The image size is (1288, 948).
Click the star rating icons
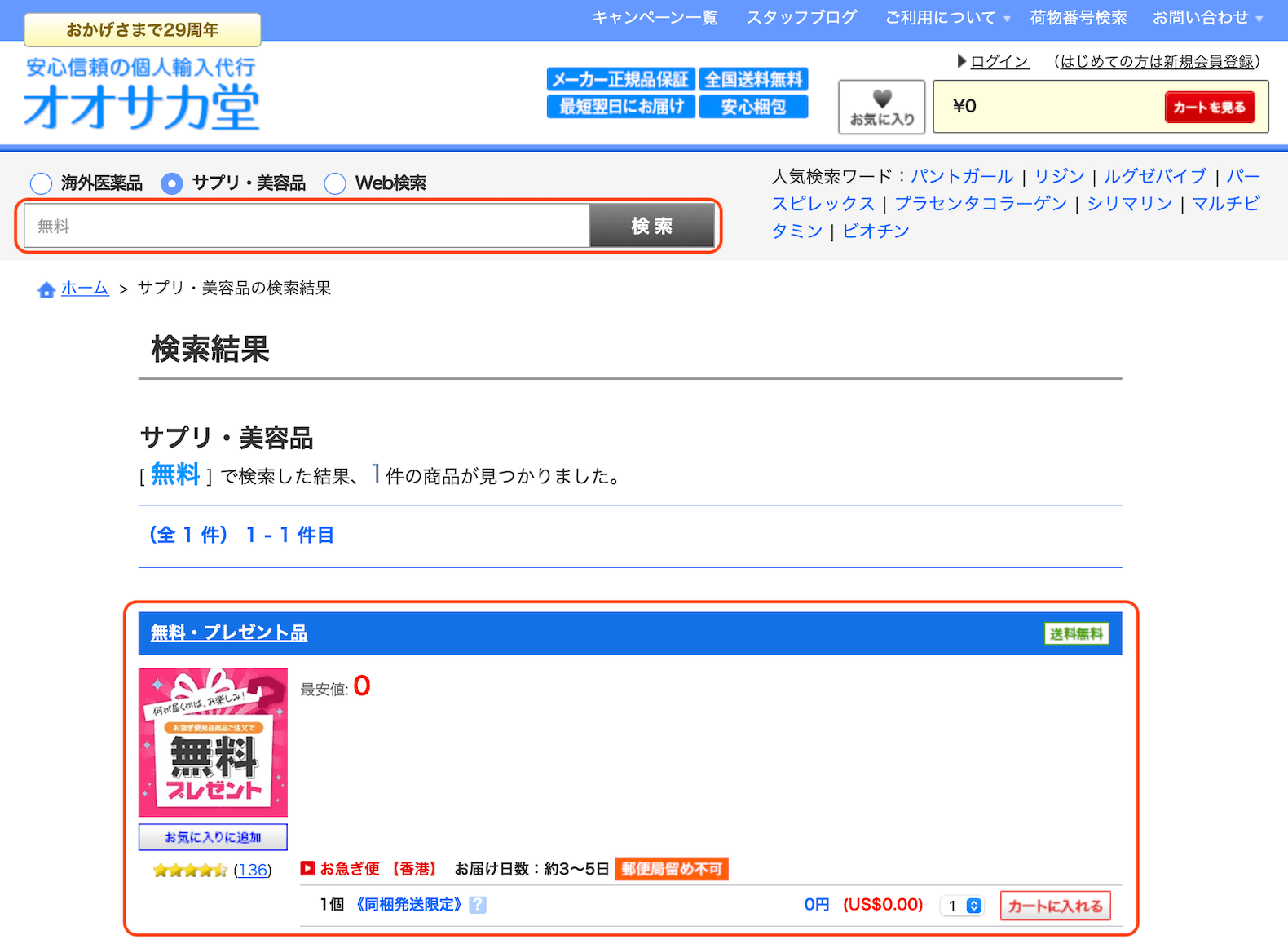[x=190, y=871]
